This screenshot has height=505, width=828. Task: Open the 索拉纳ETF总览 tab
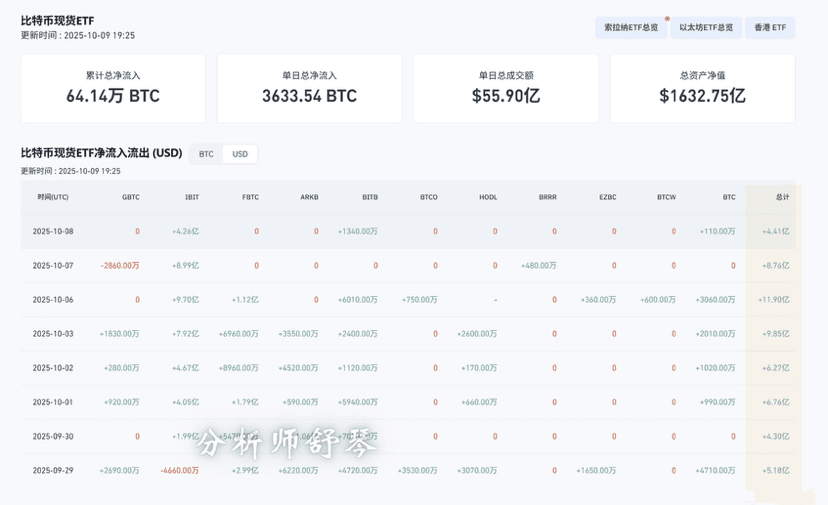[x=631, y=28]
